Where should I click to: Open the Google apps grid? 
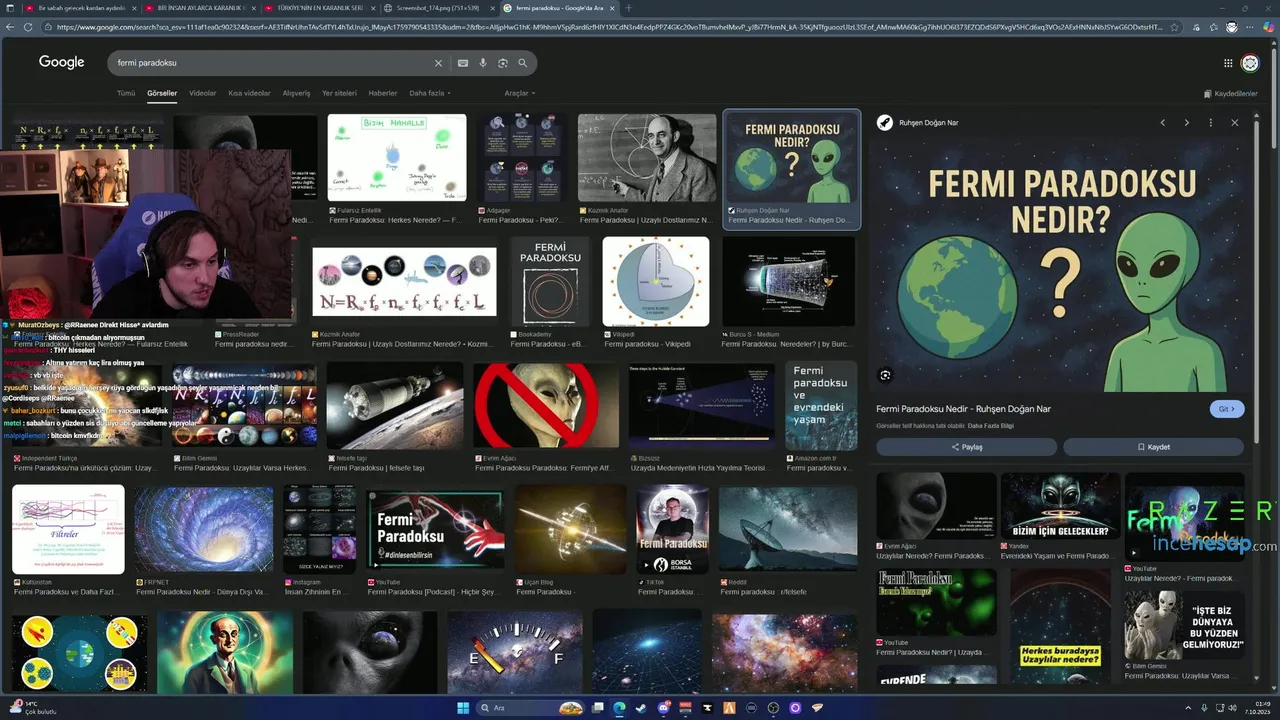click(1228, 63)
